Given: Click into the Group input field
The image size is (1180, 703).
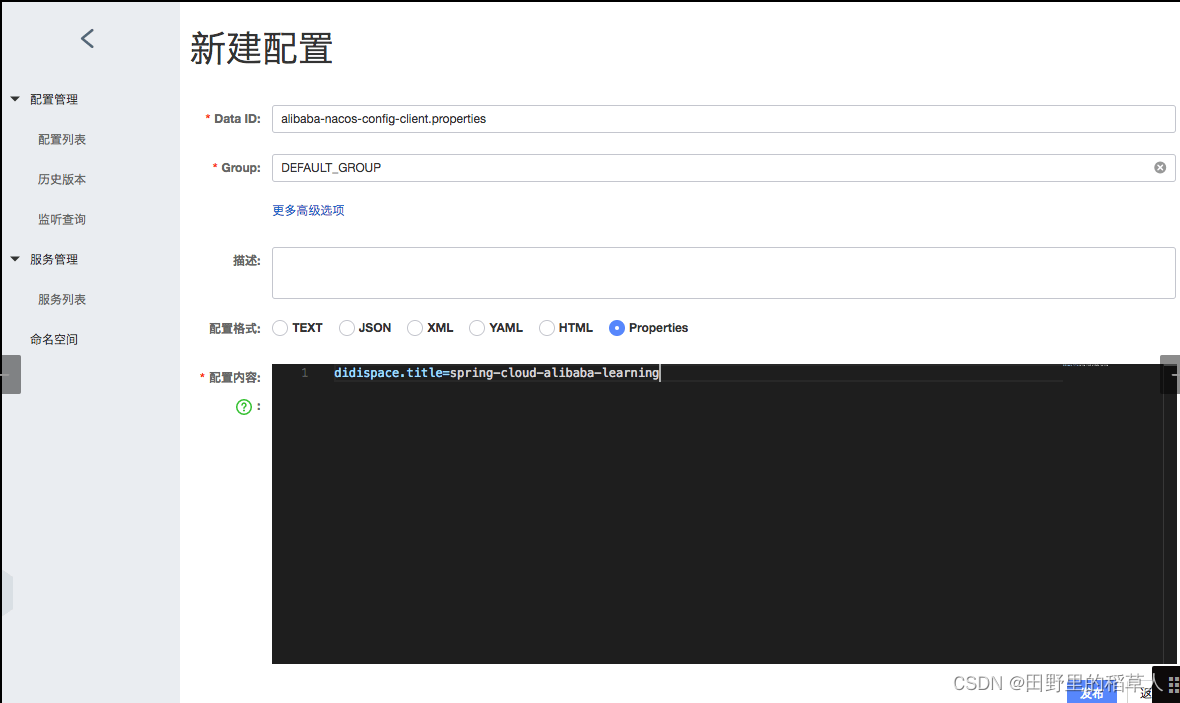Looking at the screenshot, I should (x=723, y=168).
